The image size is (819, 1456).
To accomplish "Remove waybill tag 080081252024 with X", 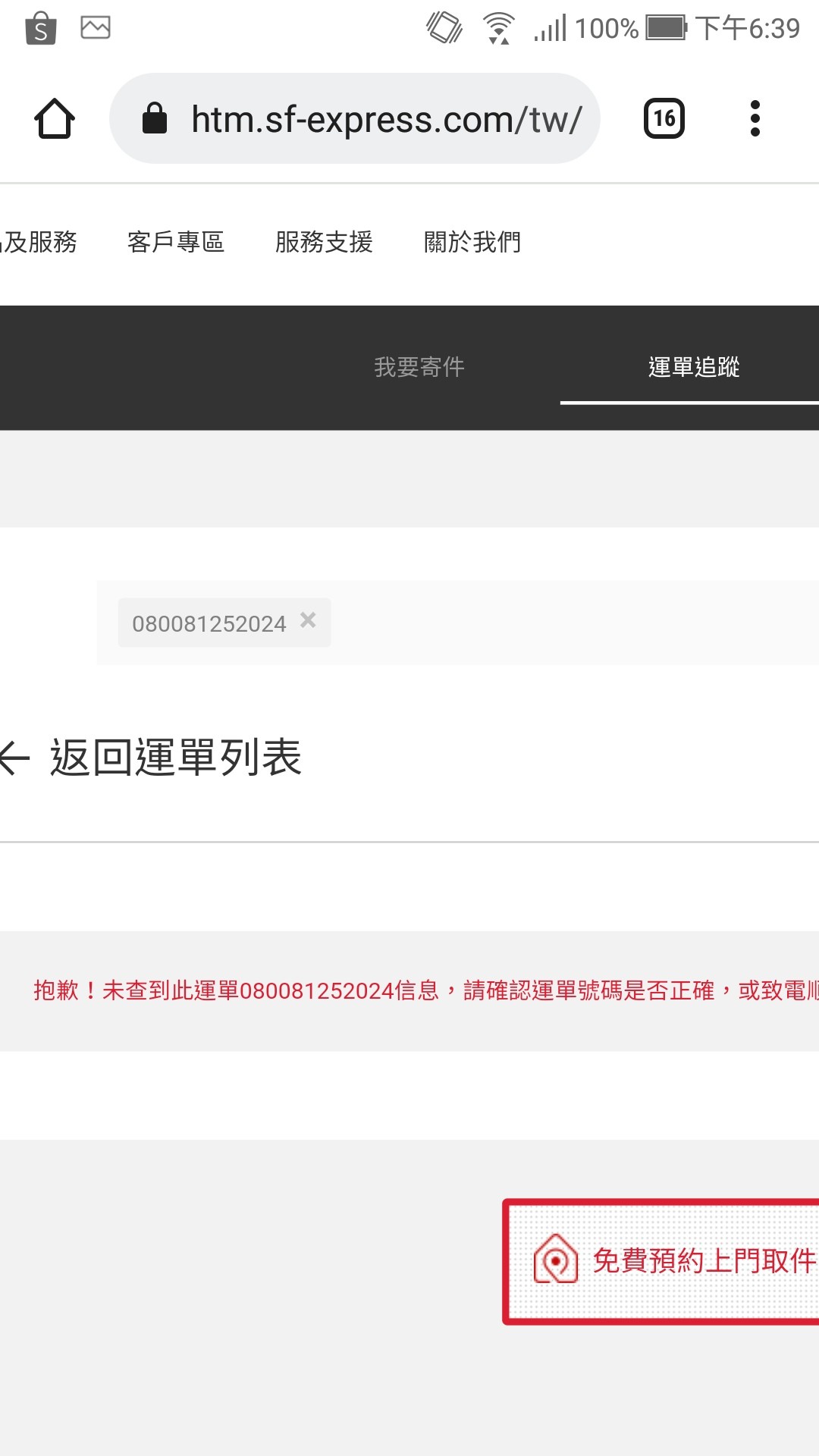I will tap(308, 620).
